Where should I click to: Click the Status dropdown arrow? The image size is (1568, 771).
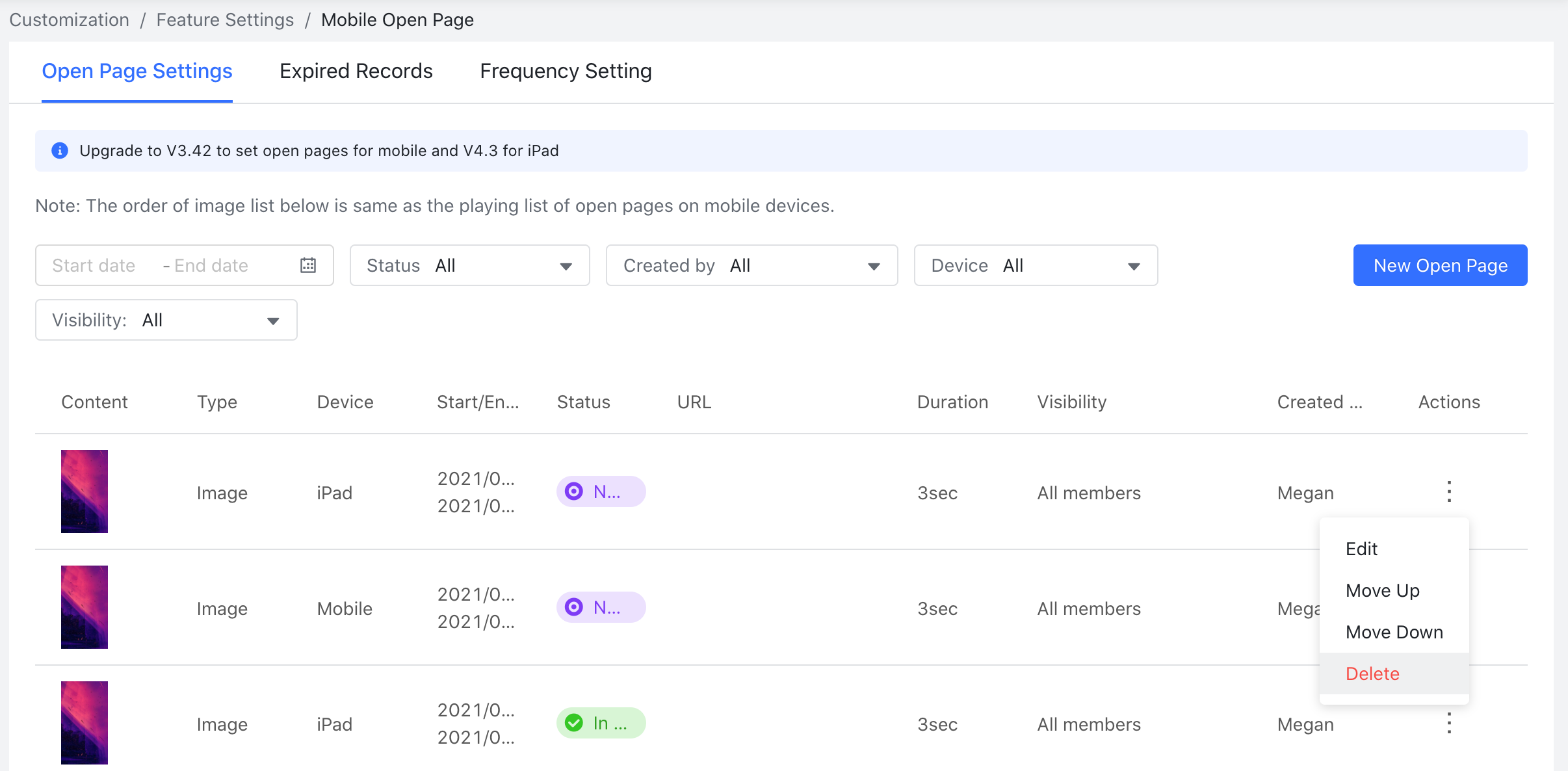click(565, 265)
